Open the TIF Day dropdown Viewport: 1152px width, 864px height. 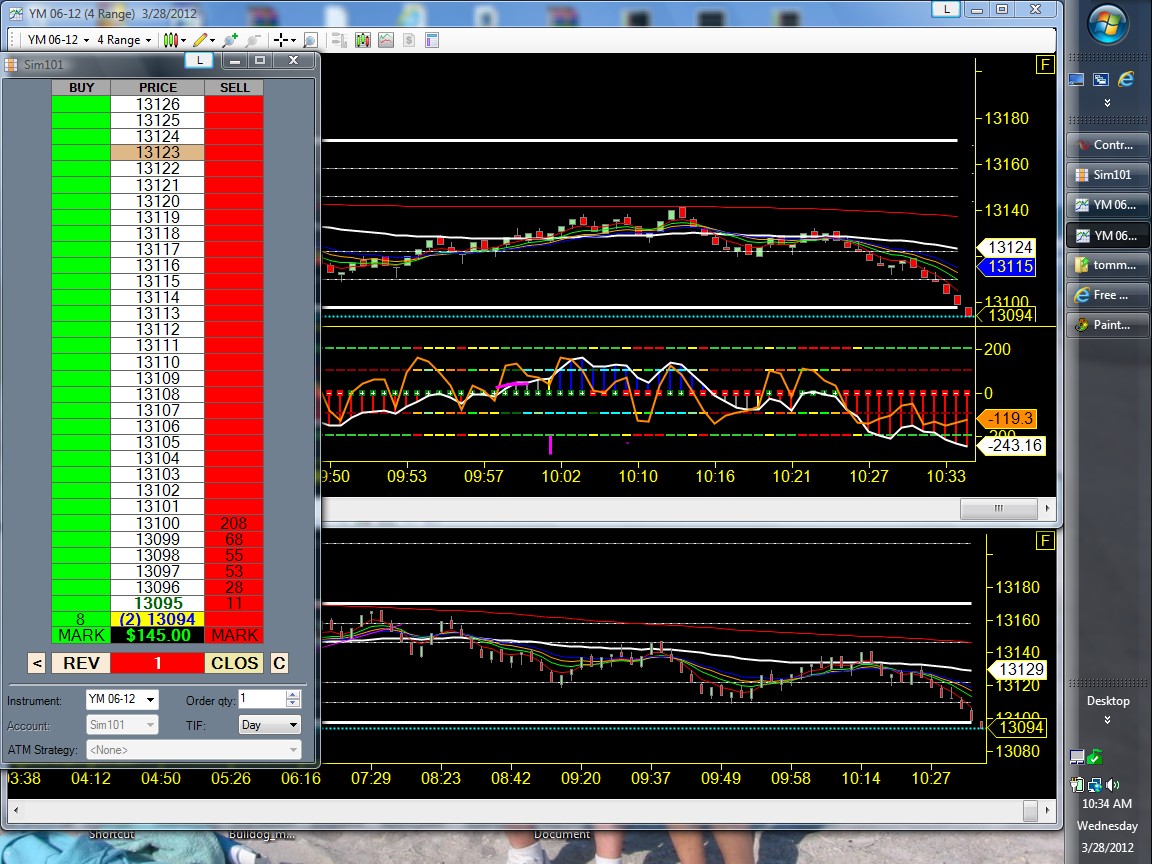pyautogui.click(x=270, y=725)
